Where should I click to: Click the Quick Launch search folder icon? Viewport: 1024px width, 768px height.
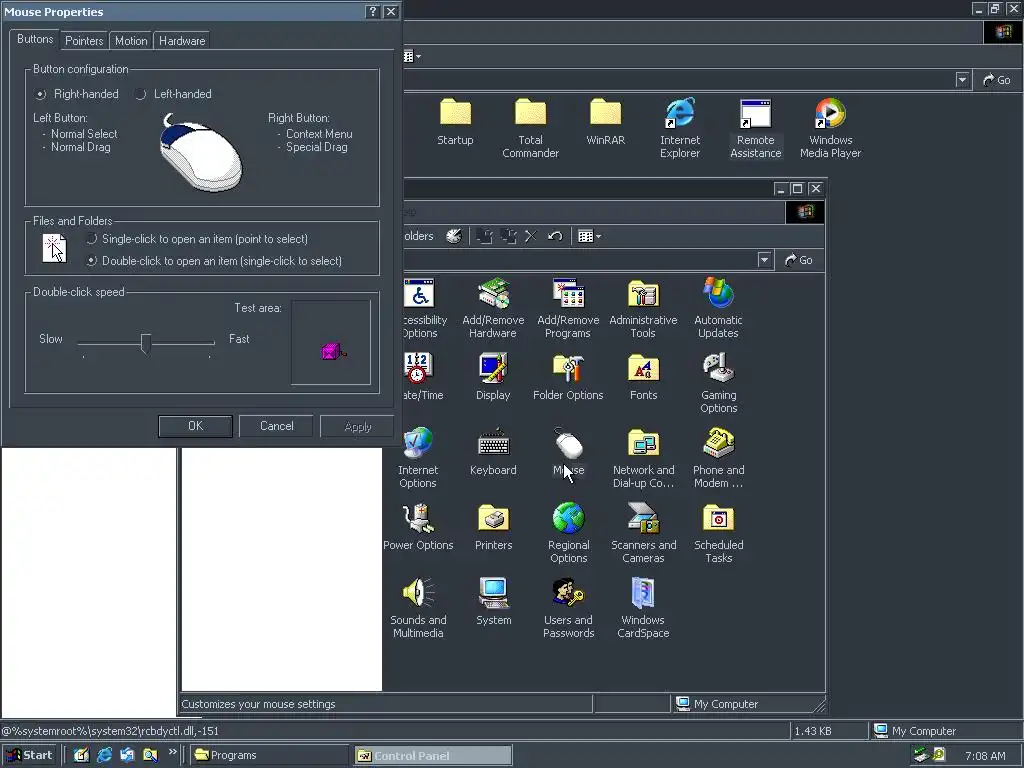tap(150, 755)
